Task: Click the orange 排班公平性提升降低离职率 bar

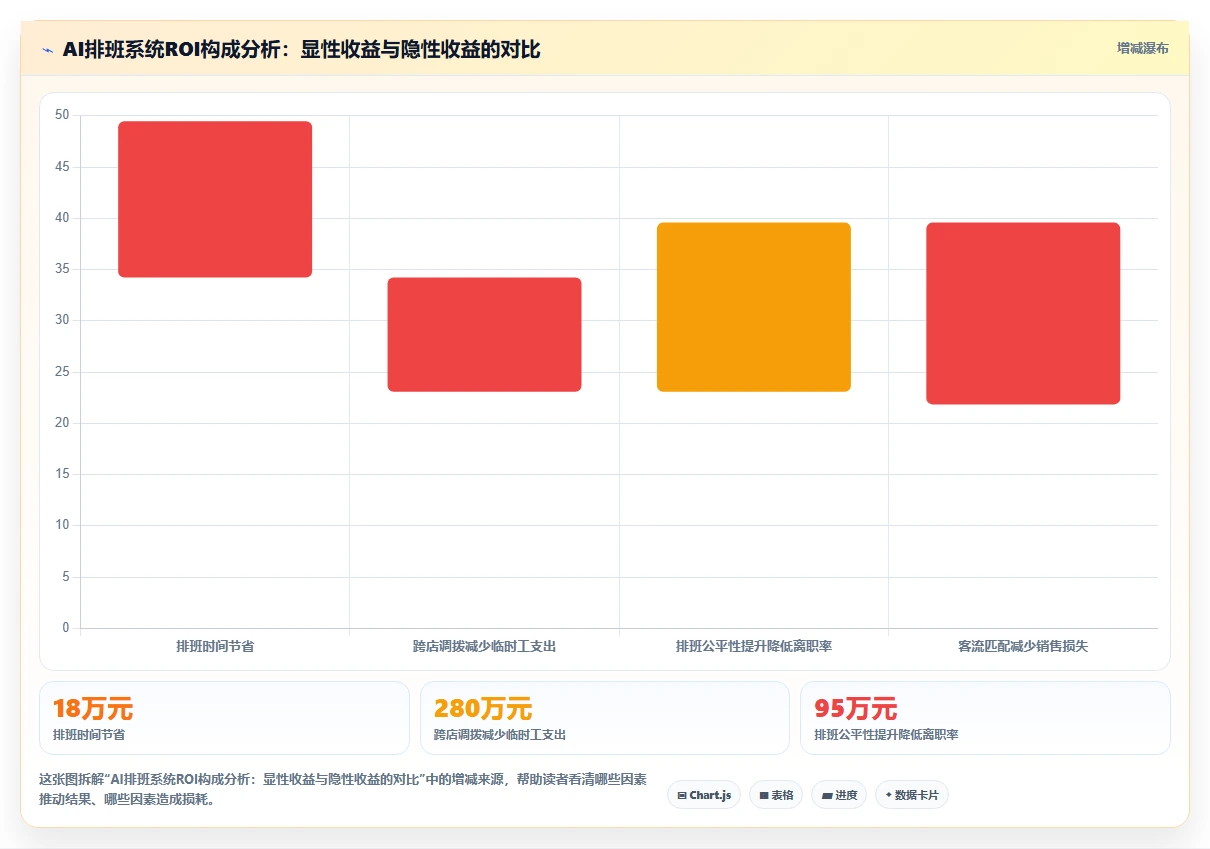Action: [x=754, y=307]
